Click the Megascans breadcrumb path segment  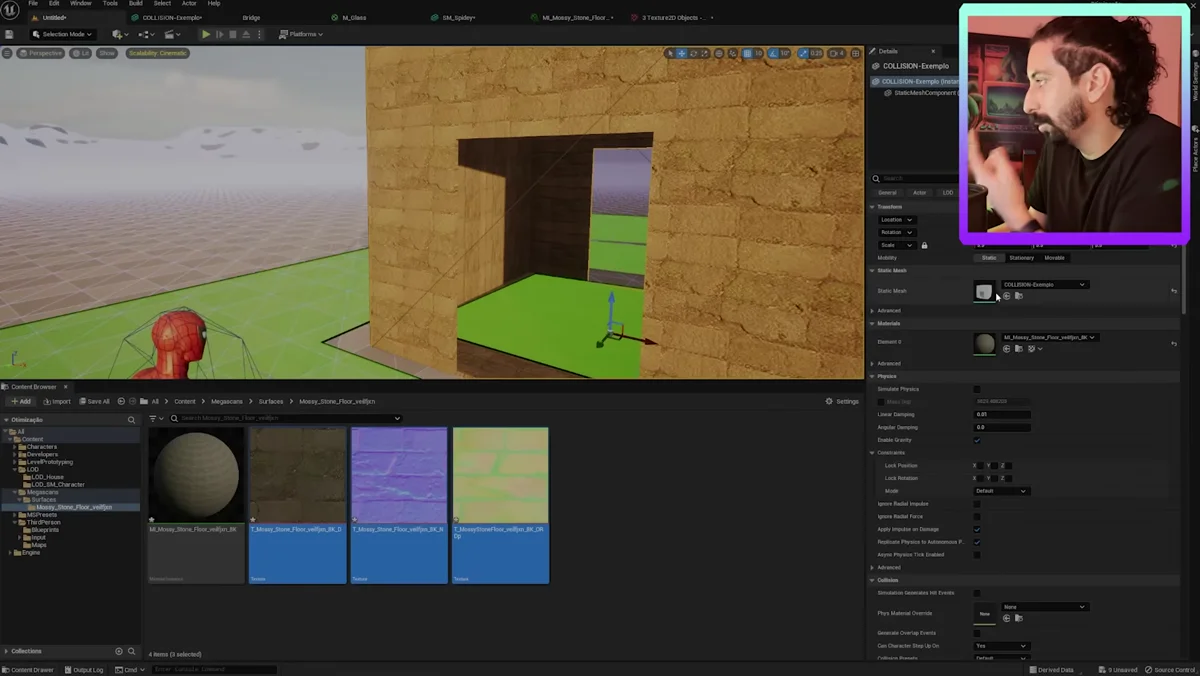tap(227, 401)
